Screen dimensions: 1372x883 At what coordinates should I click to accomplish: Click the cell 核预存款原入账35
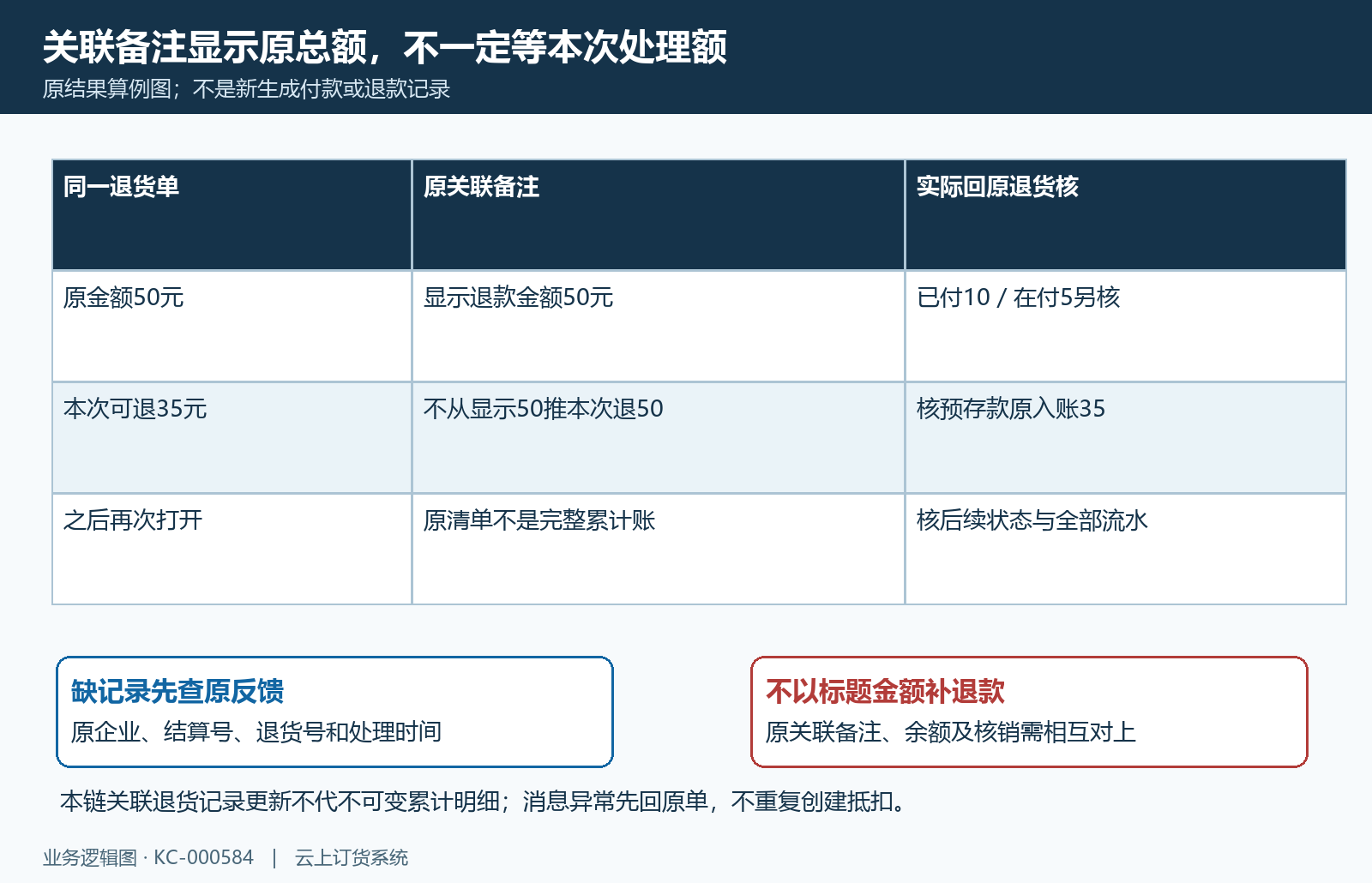(1125, 437)
